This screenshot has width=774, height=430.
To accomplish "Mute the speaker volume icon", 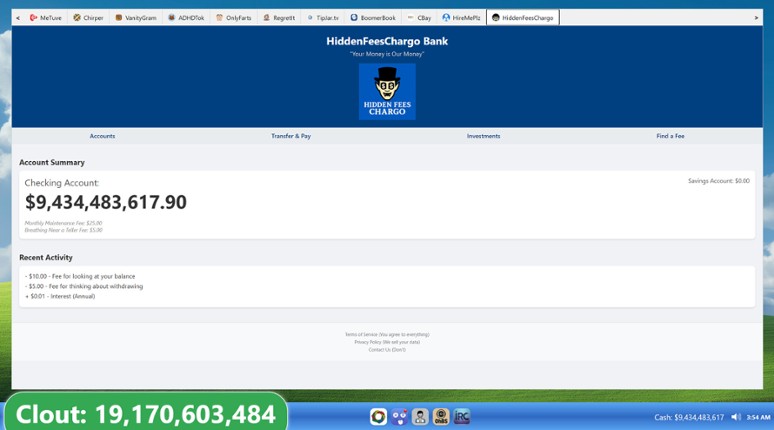I will 736,417.
